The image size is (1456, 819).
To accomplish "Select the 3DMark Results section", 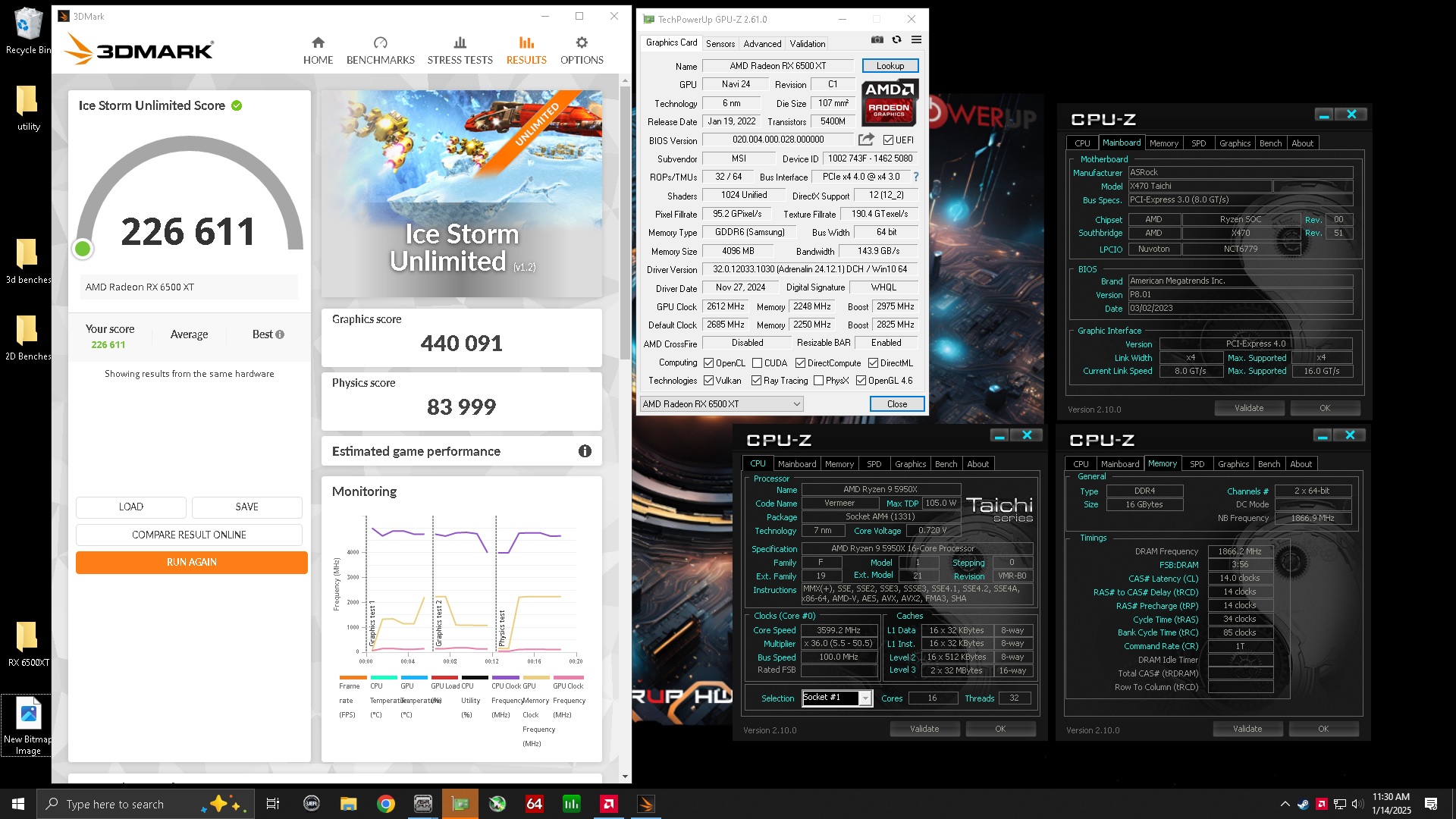I will pyautogui.click(x=526, y=51).
